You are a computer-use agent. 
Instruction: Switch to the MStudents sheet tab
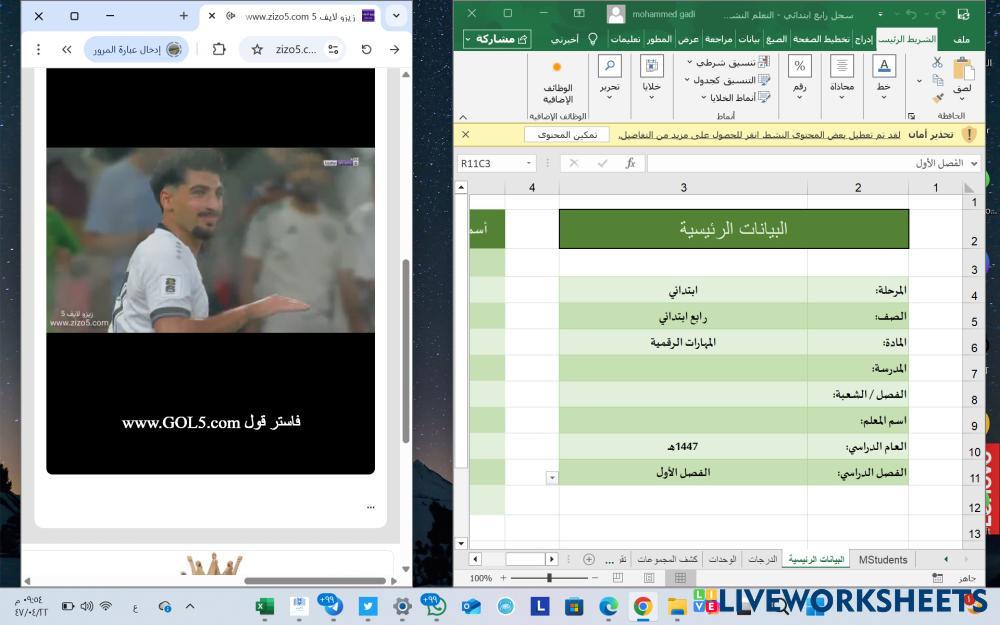(883, 559)
